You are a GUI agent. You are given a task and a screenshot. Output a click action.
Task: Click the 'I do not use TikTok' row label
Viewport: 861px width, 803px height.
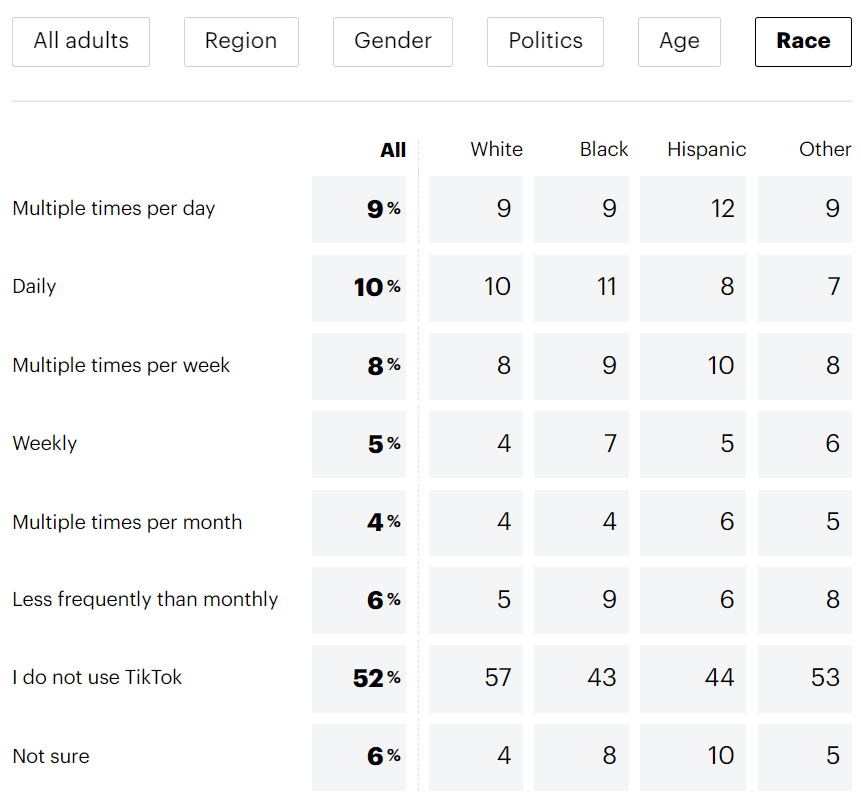coord(97,677)
